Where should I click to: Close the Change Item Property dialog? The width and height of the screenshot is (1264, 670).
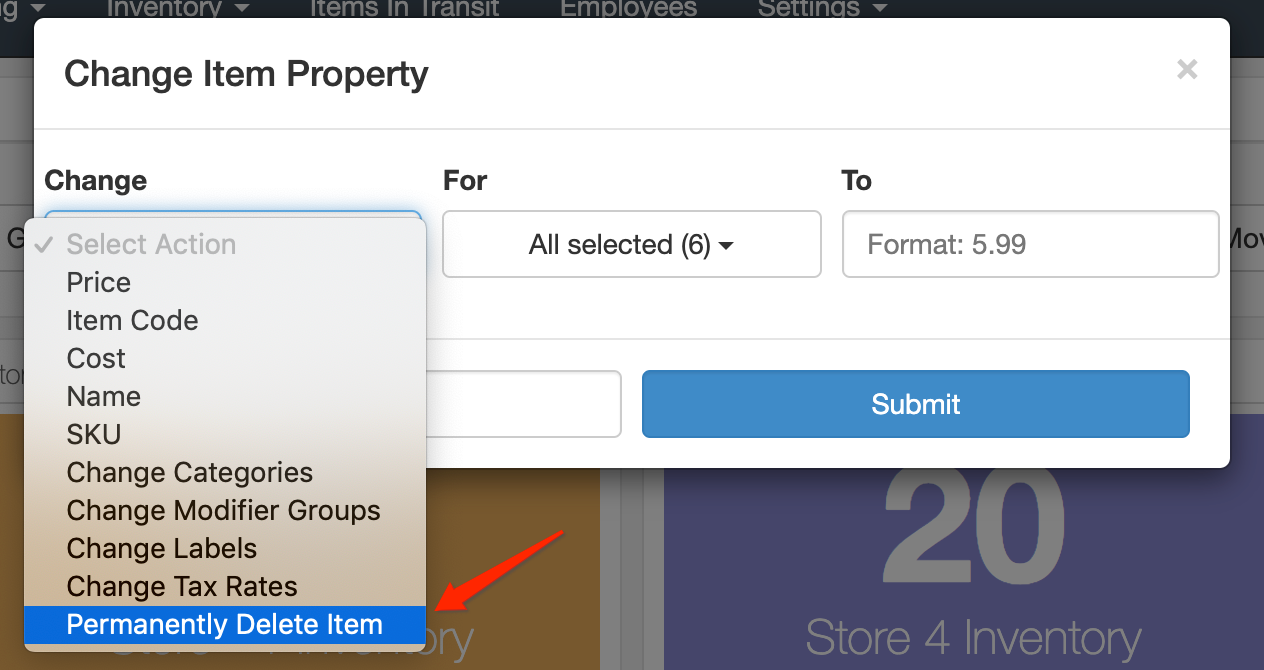point(1187,69)
